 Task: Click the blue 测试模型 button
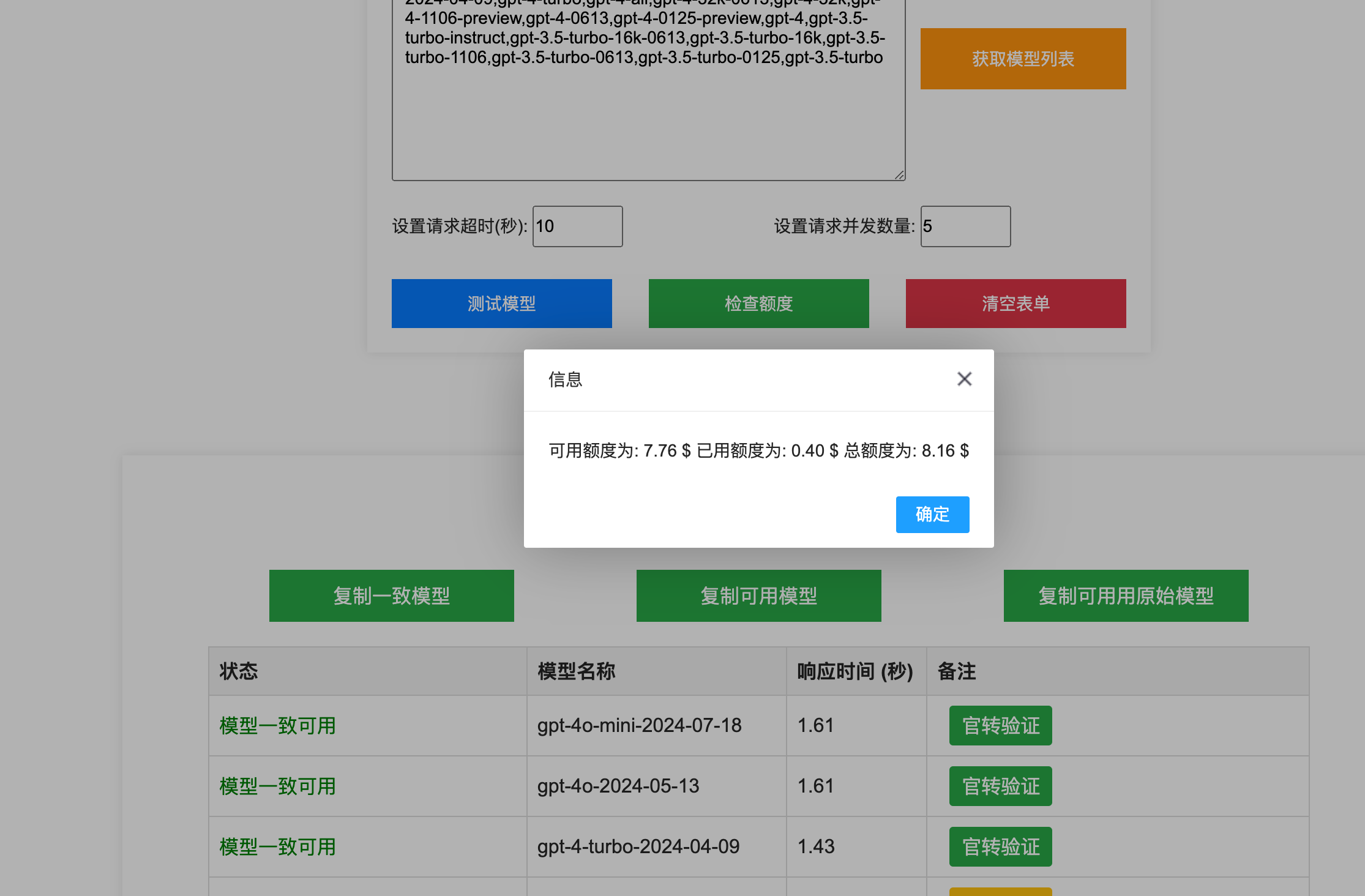(501, 304)
